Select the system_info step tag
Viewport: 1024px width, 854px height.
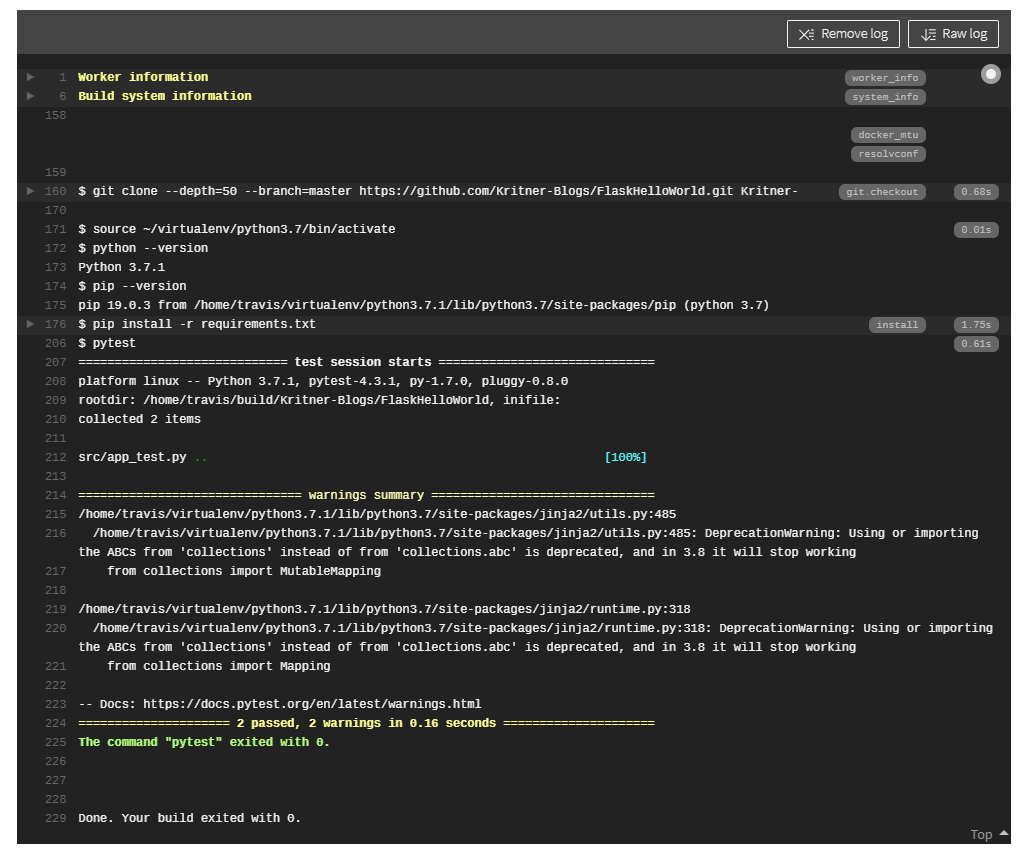884,97
